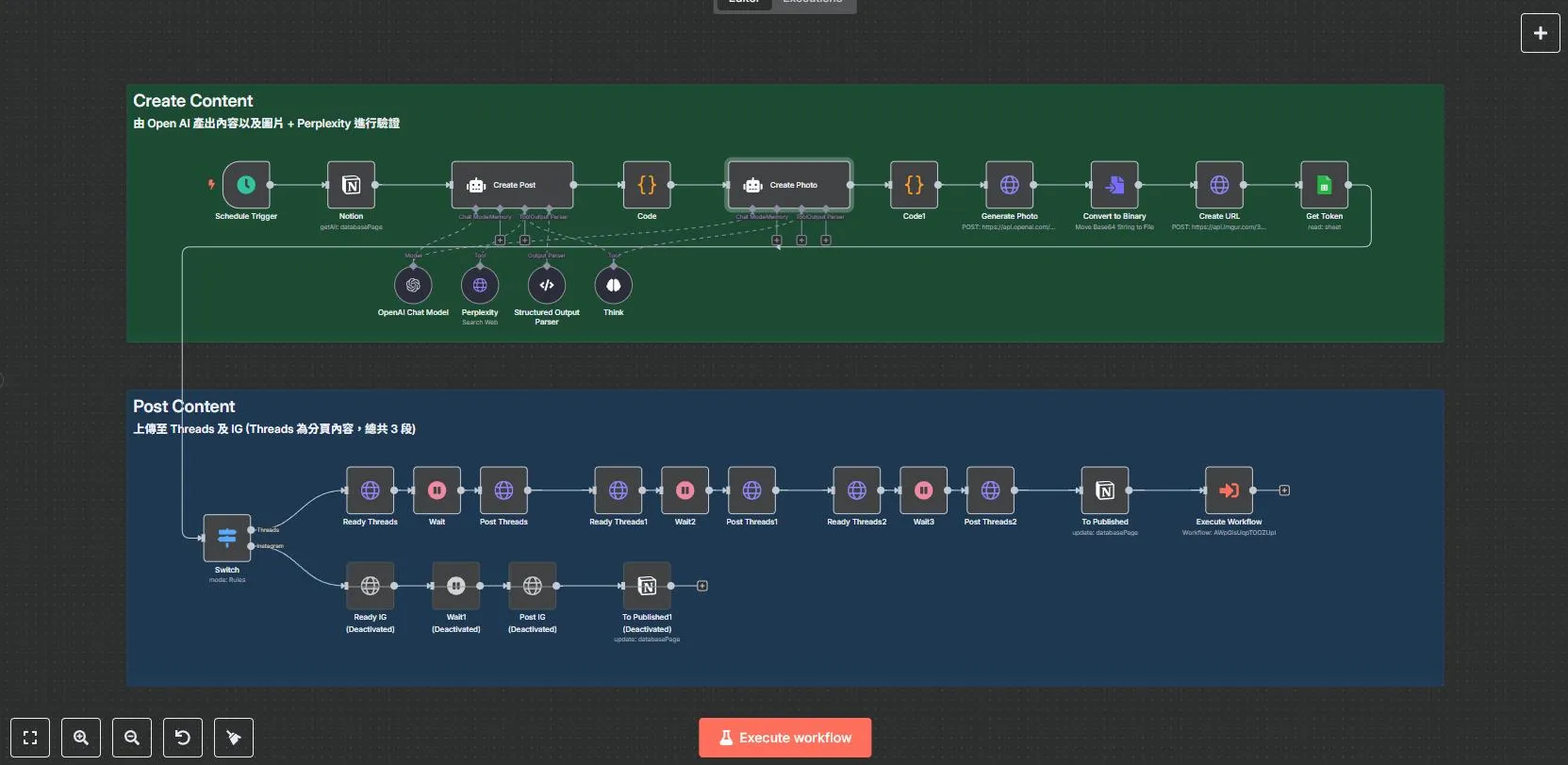Screen dimensions: 1568x765
Task: Add a node after Execute Workflow via plus connector
Action: [x=1284, y=491]
